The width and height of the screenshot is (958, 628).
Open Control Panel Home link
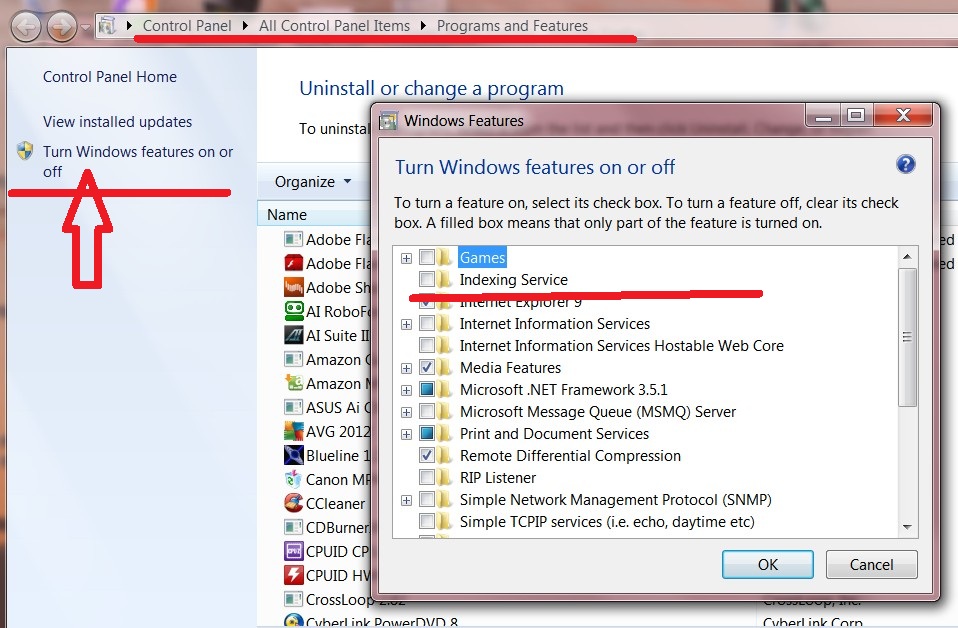pyautogui.click(x=110, y=76)
